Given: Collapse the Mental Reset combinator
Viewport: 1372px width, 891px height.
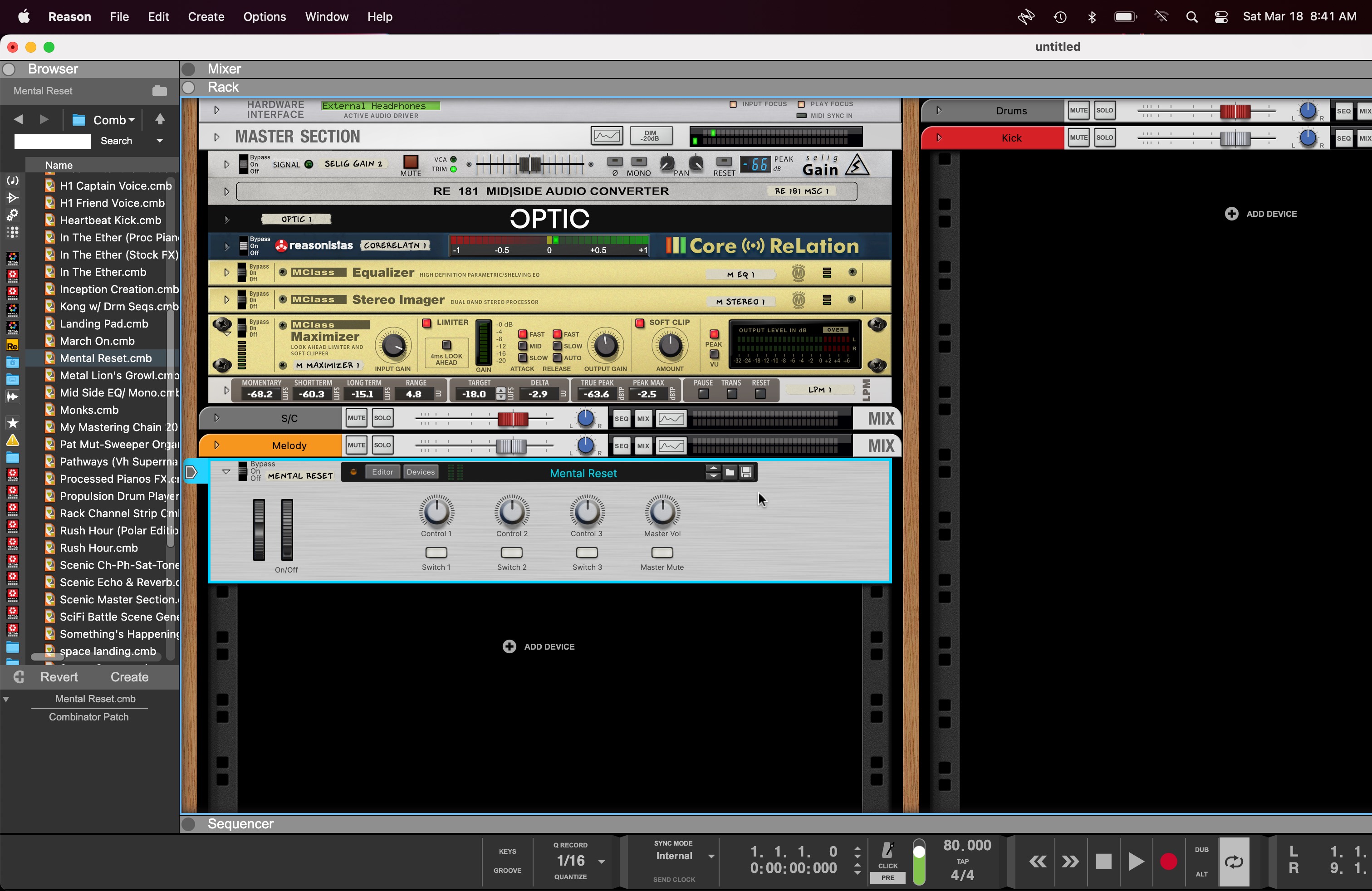Looking at the screenshot, I should [226, 471].
